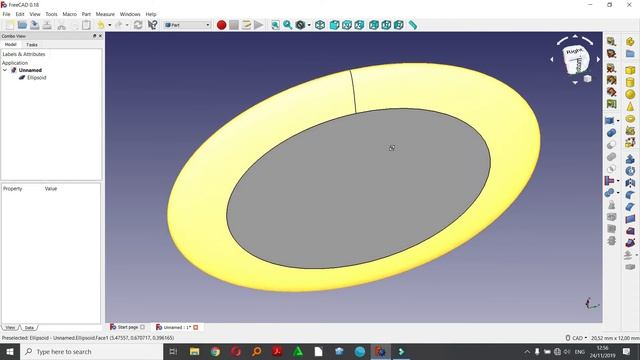This screenshot has width=640, height=360.
Task: Click the Revolve tool icon
Action: [x=630, y=171]
